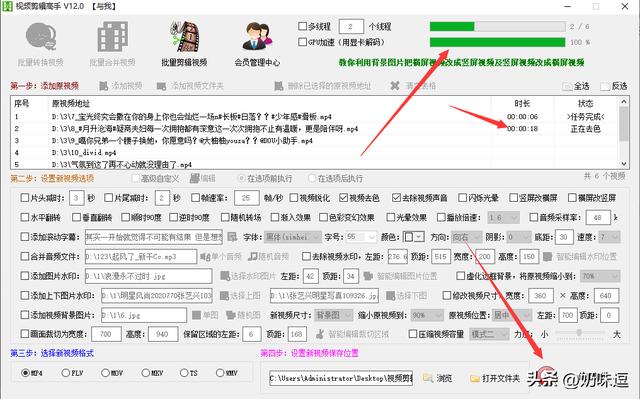The height and width of the screenshot is (399, 640).
Task: Click 随机音频 music note icon
Action: click(x=253, y=257)
